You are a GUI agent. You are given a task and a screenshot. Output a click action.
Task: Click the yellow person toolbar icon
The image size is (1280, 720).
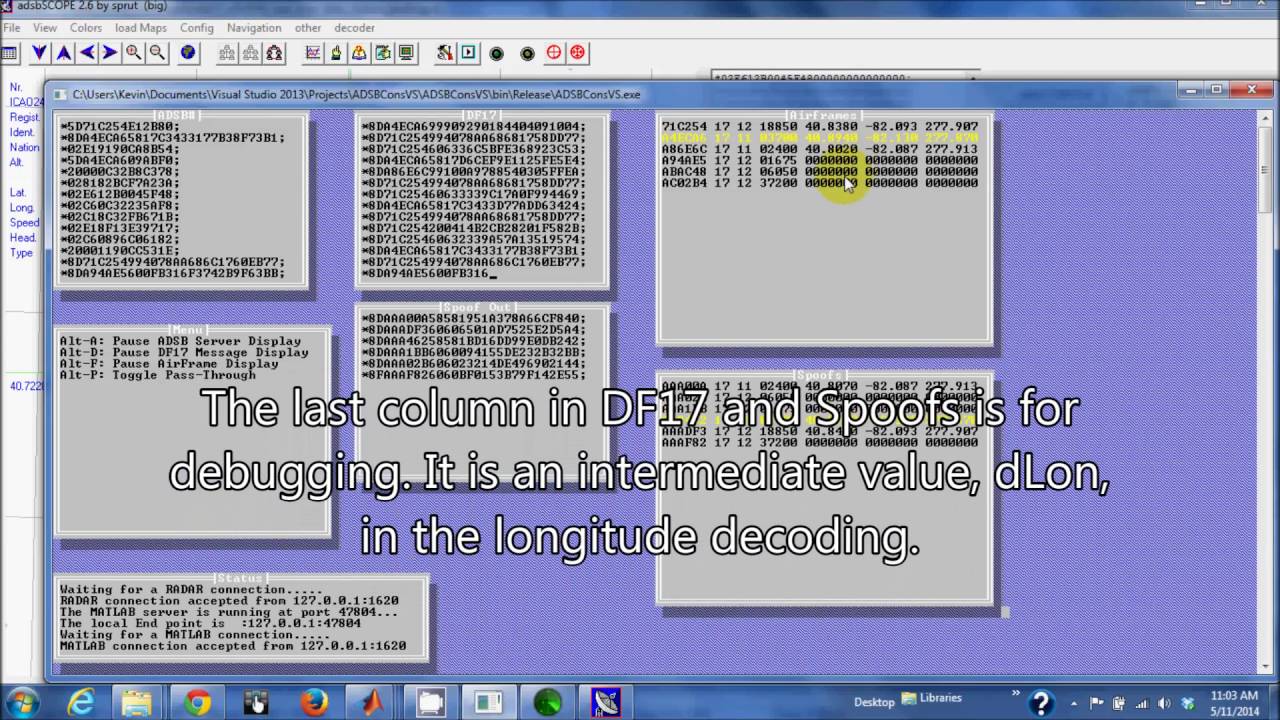coord(359,53)
